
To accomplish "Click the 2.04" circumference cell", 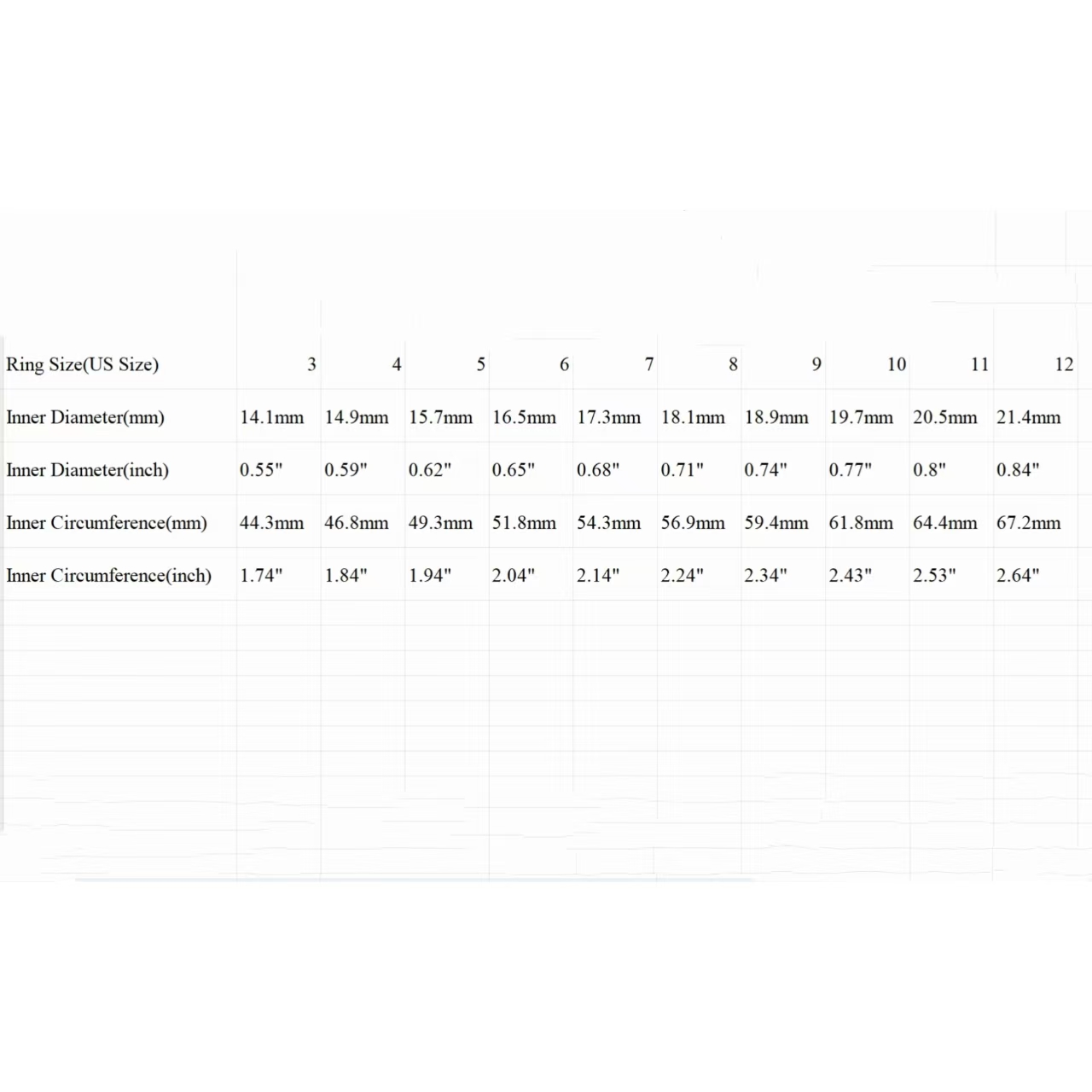I will [513, 576].
